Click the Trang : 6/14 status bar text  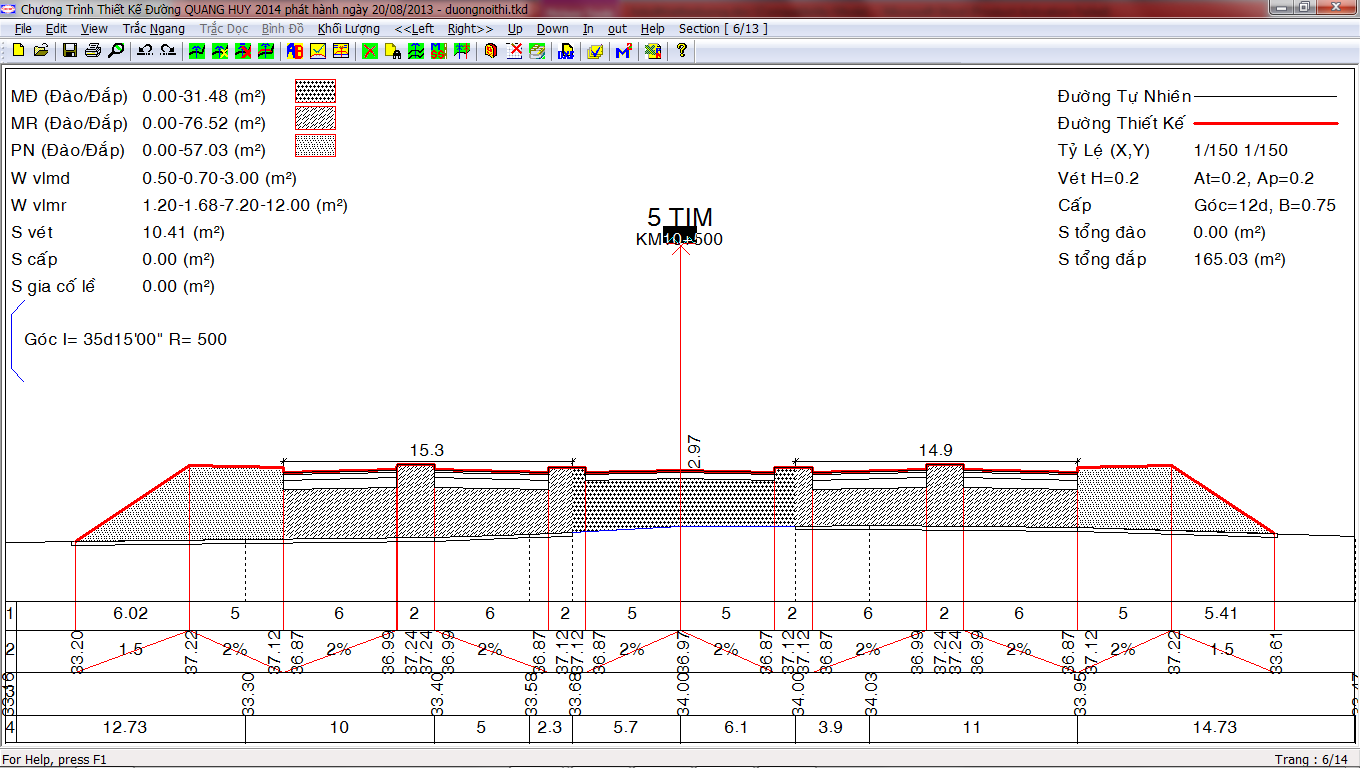click(x=1311, y=760)
